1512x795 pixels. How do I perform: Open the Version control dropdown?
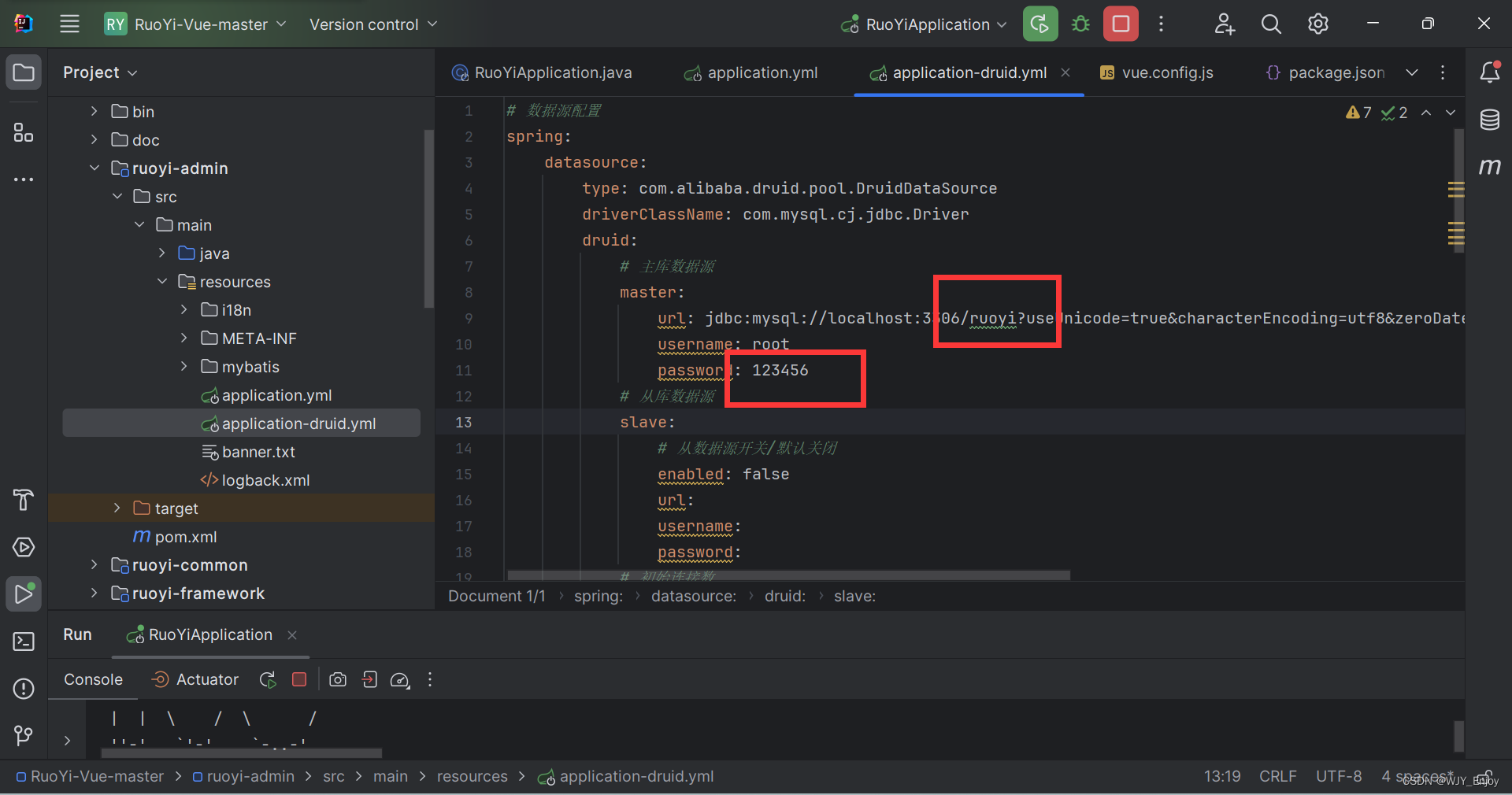pos(372,24)
